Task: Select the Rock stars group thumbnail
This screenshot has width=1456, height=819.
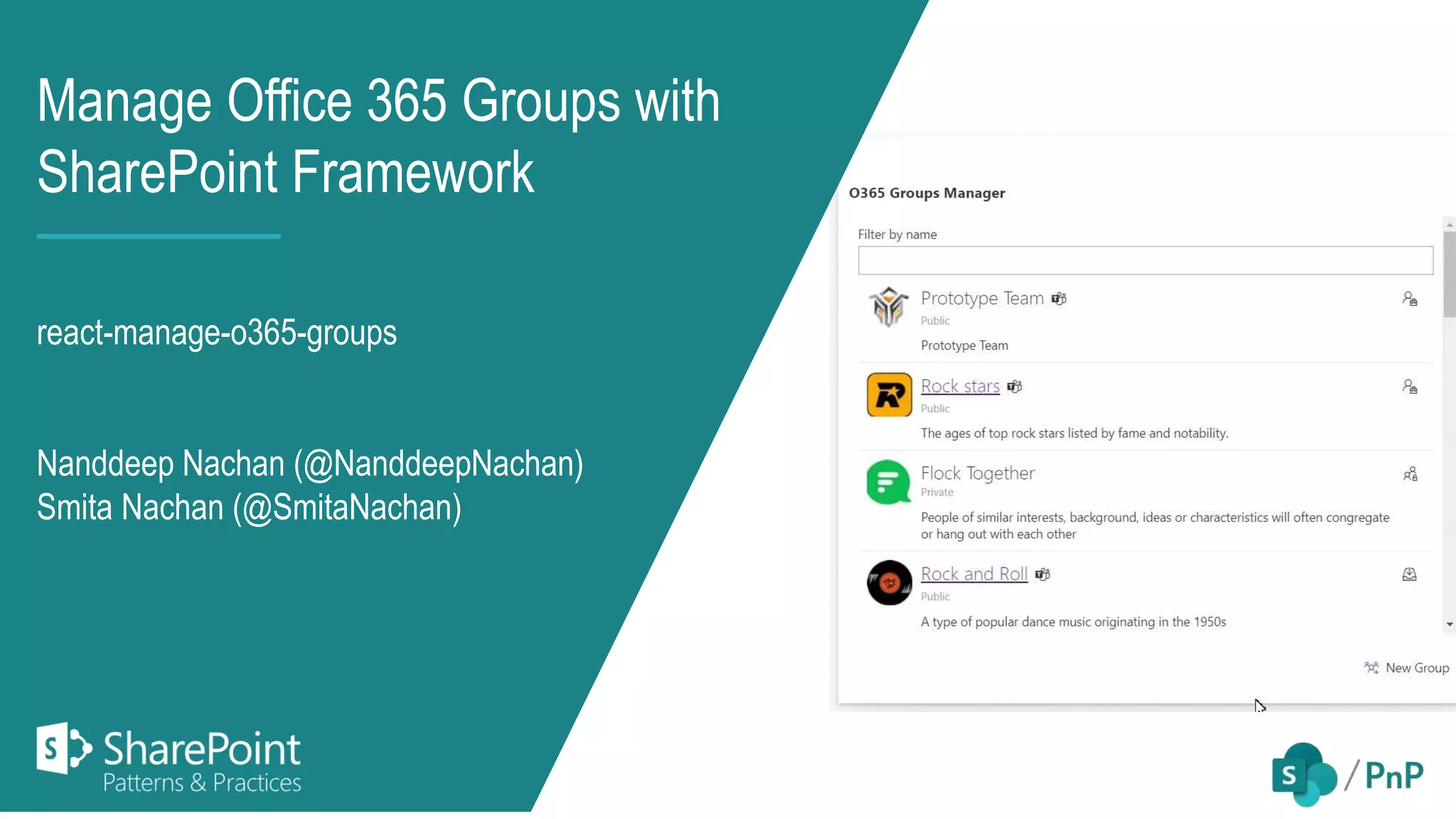Action: (889, 395)
